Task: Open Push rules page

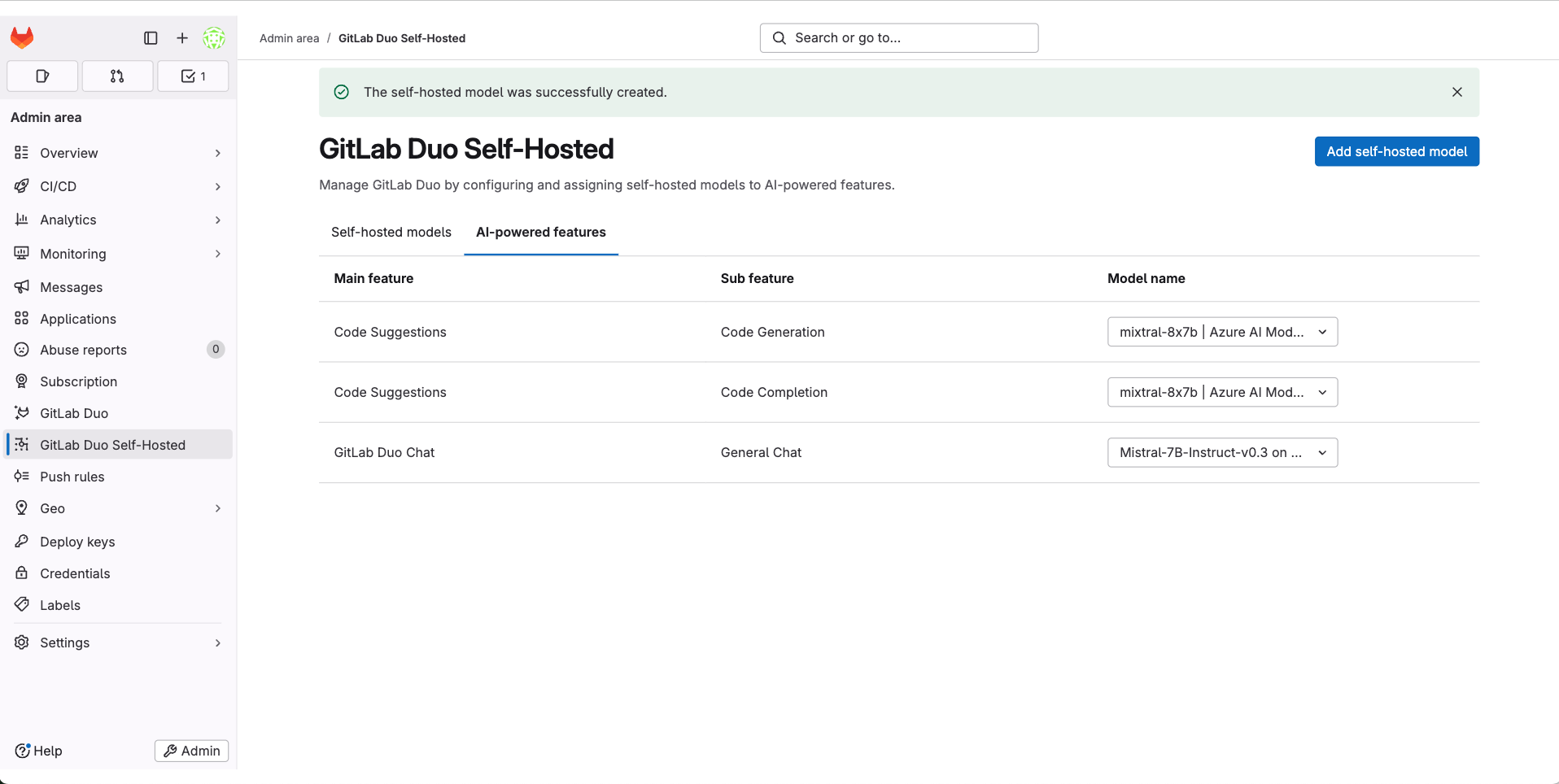Action: point(118,477)
